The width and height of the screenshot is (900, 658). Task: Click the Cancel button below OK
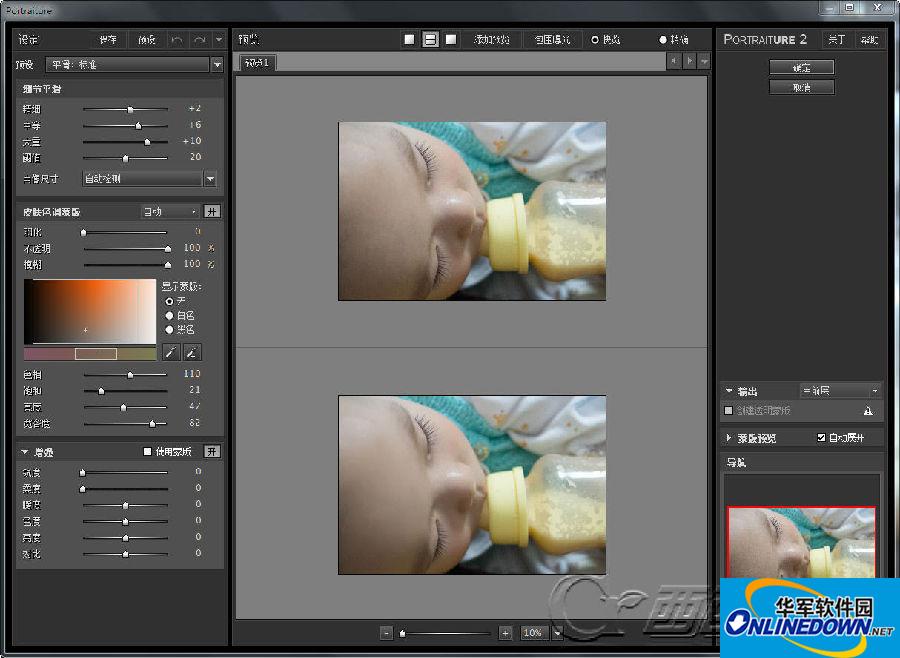coord(801,87)
